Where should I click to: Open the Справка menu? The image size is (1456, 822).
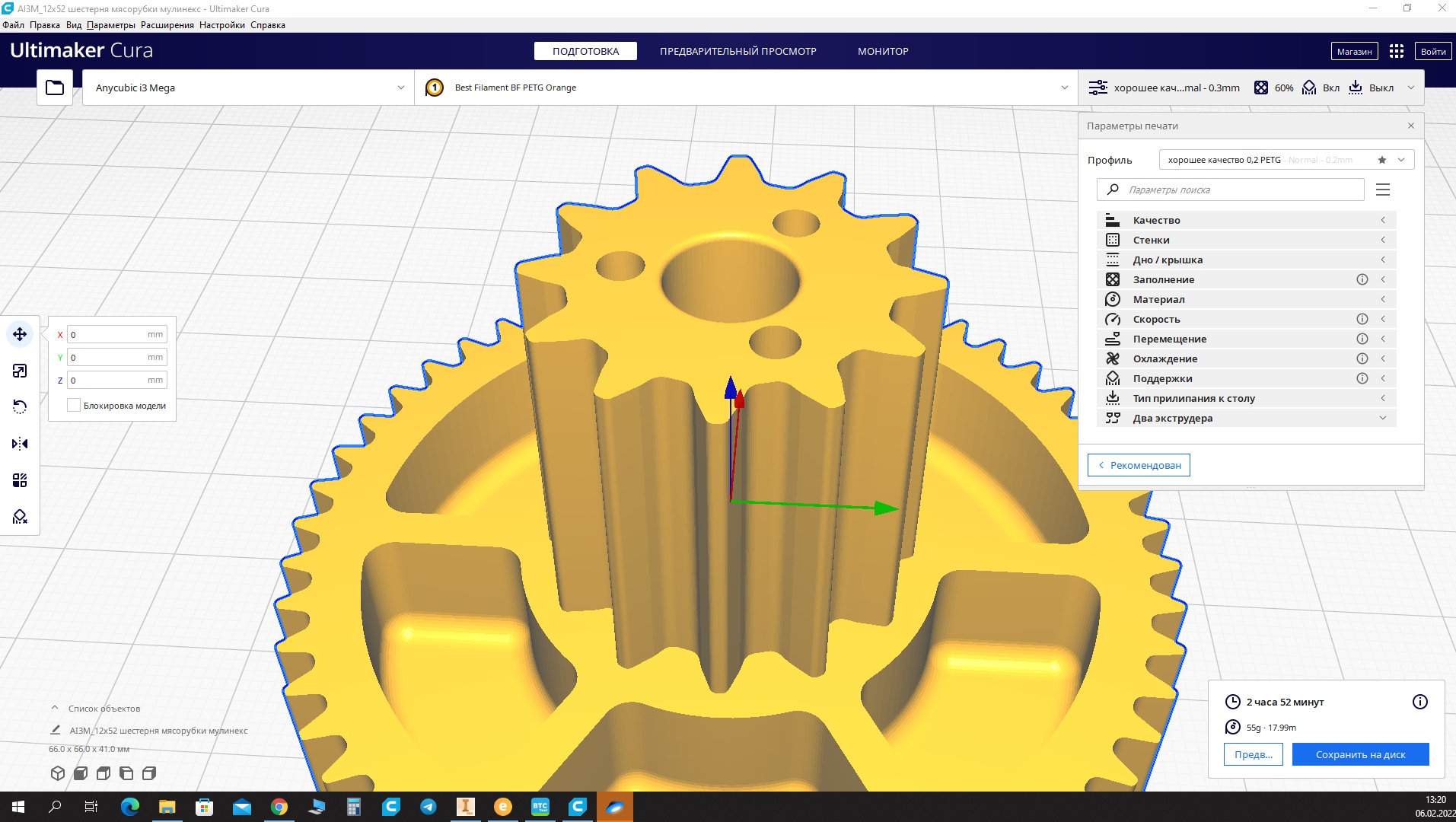point(268,25)
